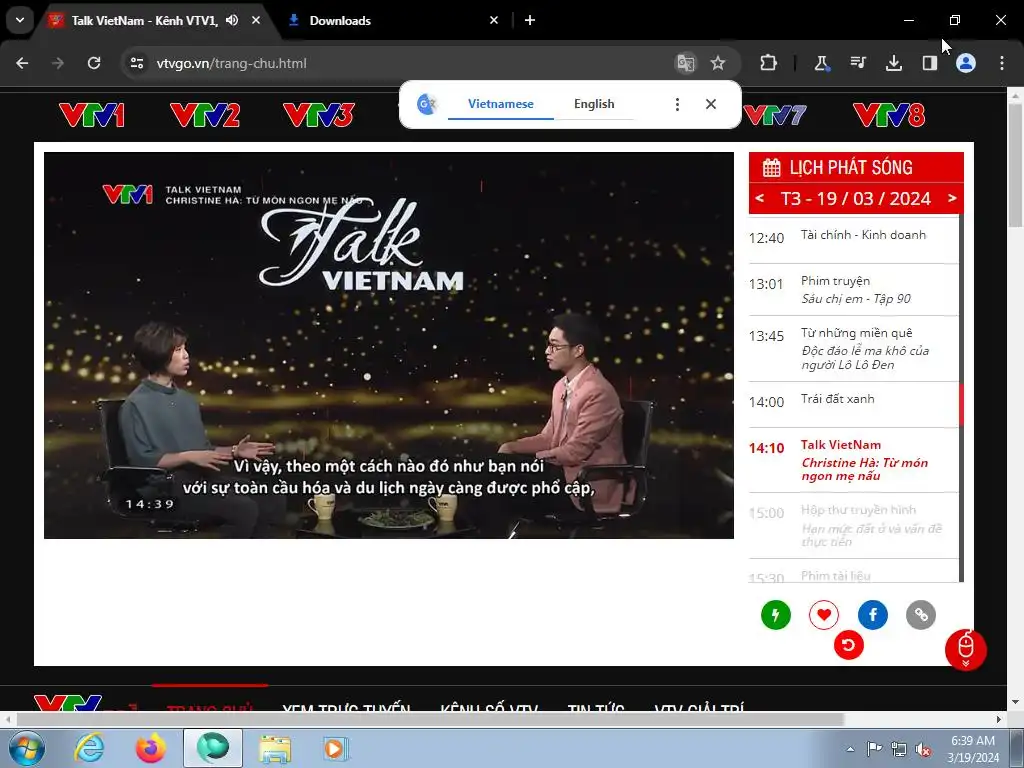View site information icon in address bar
1024x768 pixels.
136,63
